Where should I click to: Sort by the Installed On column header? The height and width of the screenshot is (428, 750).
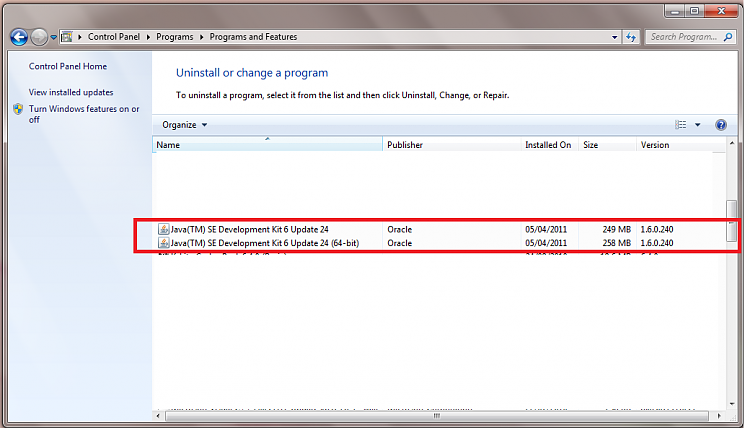pyautogui.click(x=550, y=144)
